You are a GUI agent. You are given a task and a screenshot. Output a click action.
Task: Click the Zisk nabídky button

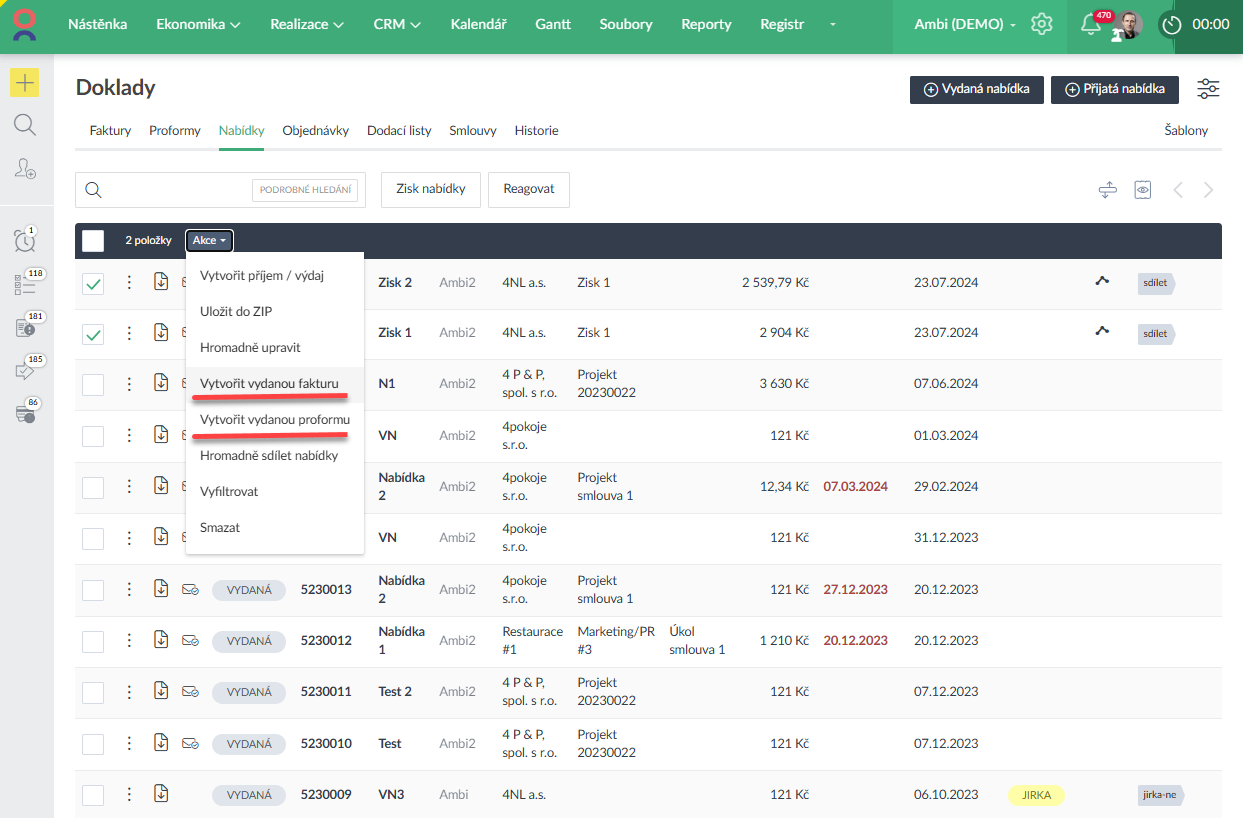[430, 189]
